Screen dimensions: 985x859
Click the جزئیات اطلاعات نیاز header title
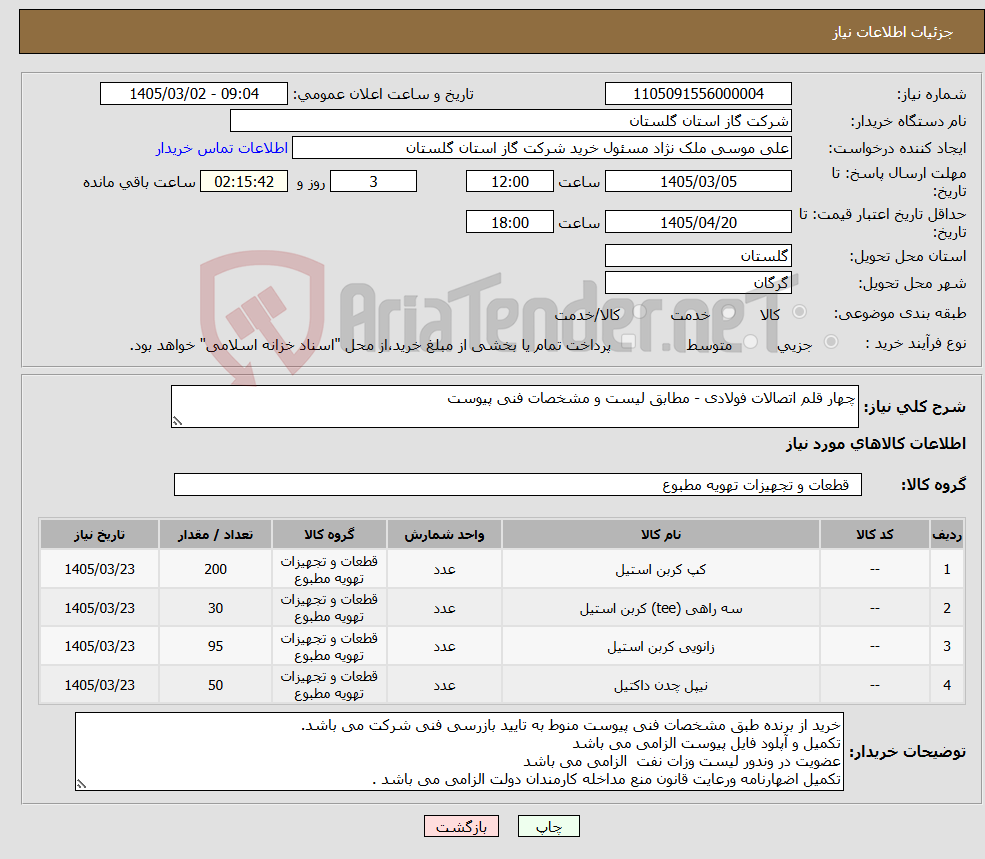tap(893, 32)
